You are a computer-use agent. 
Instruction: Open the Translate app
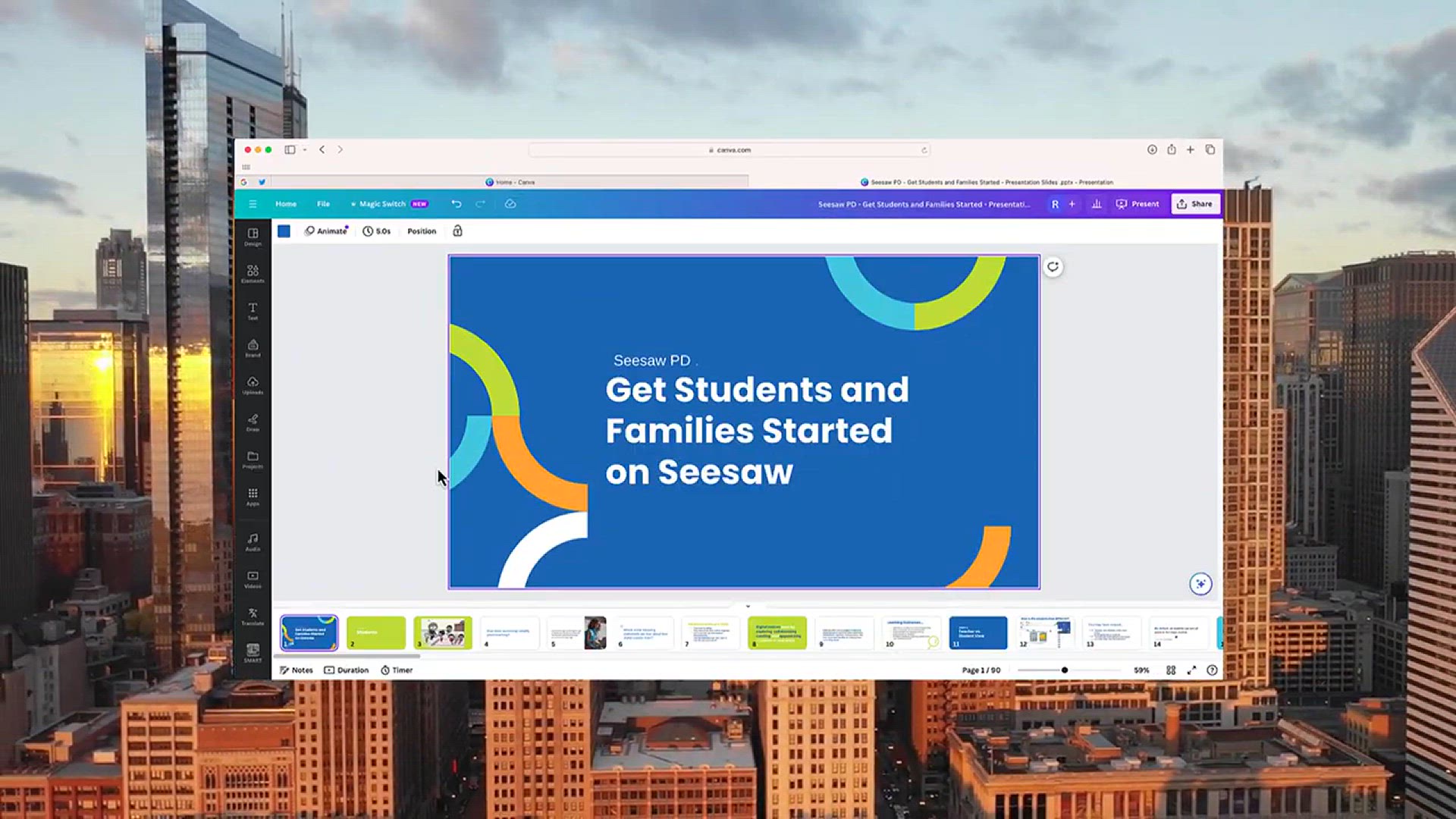253,616
